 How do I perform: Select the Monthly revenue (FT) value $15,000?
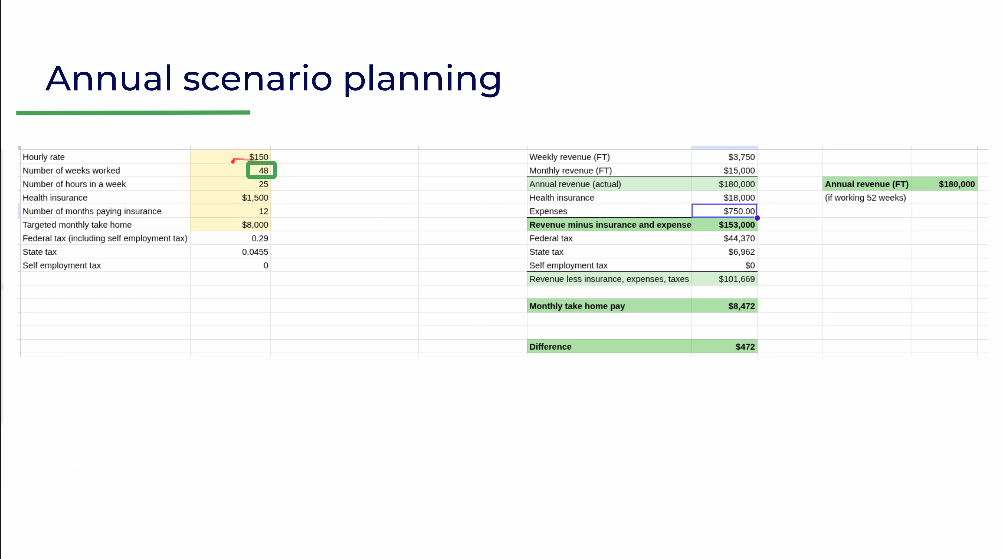point(724,171)
